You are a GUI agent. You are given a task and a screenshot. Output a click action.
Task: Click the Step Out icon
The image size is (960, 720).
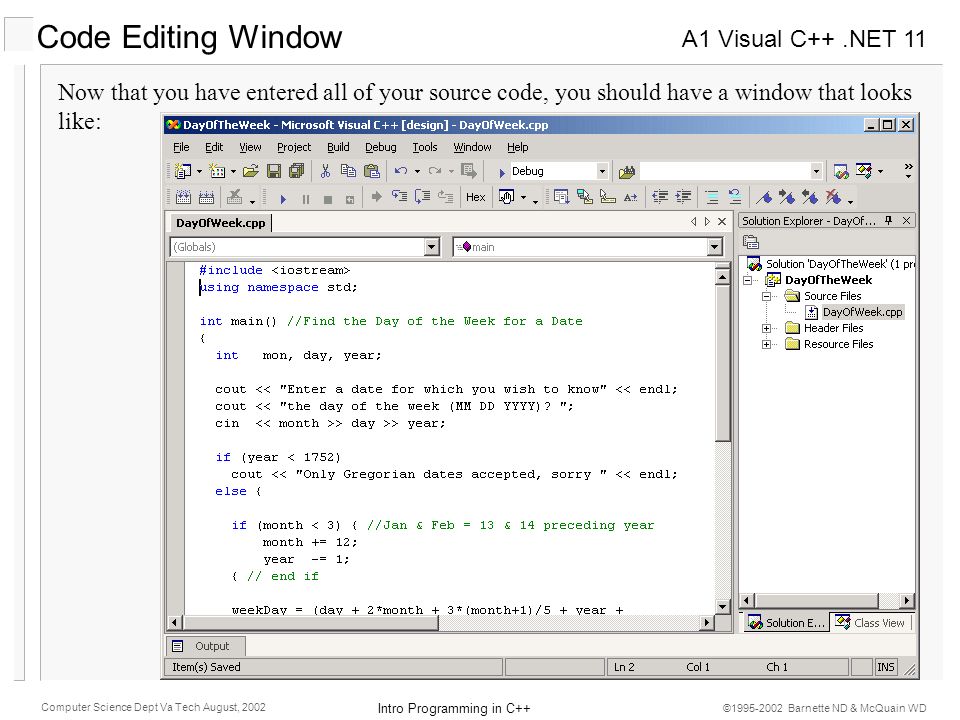(x=446, y=197)
